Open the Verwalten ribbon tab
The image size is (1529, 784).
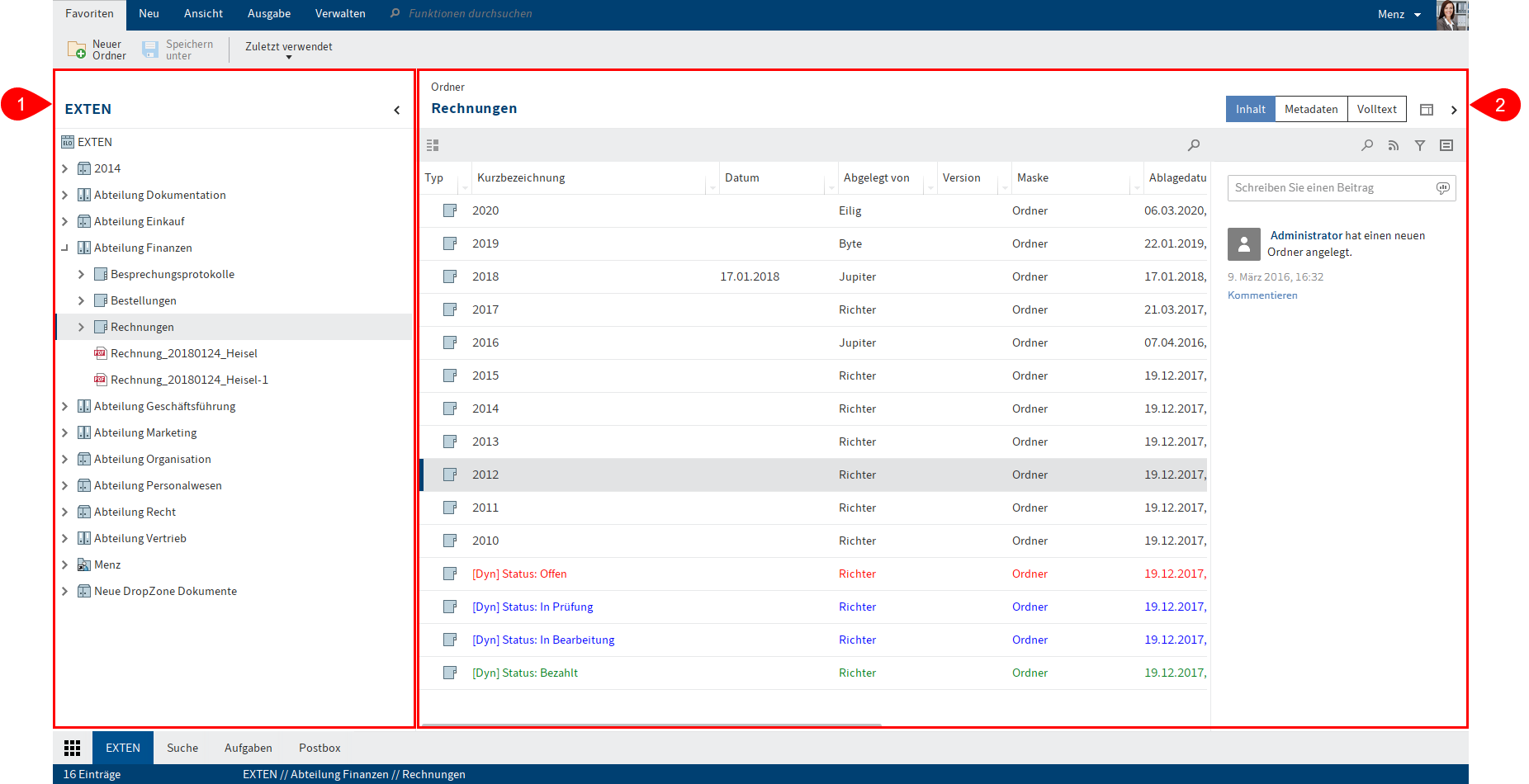(340, 14)
